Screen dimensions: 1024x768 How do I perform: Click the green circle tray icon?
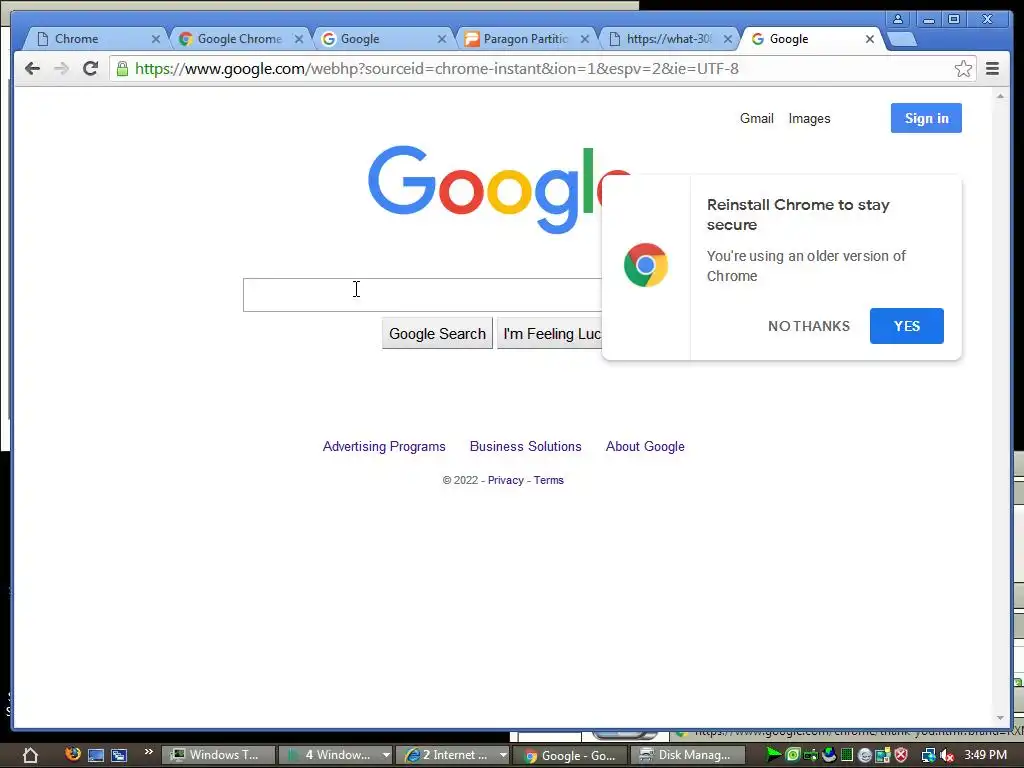point(793,754)
